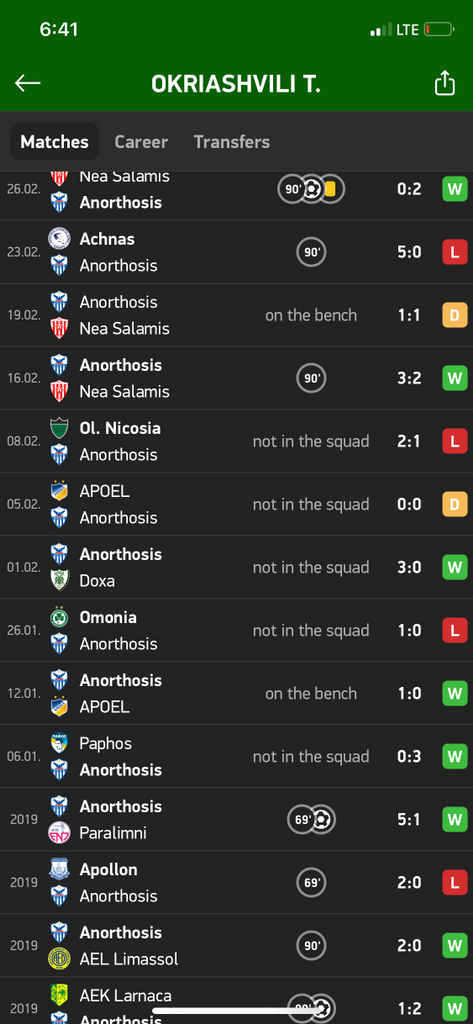Select the Matches tab
473x1024 pixels.
point(54,142)
